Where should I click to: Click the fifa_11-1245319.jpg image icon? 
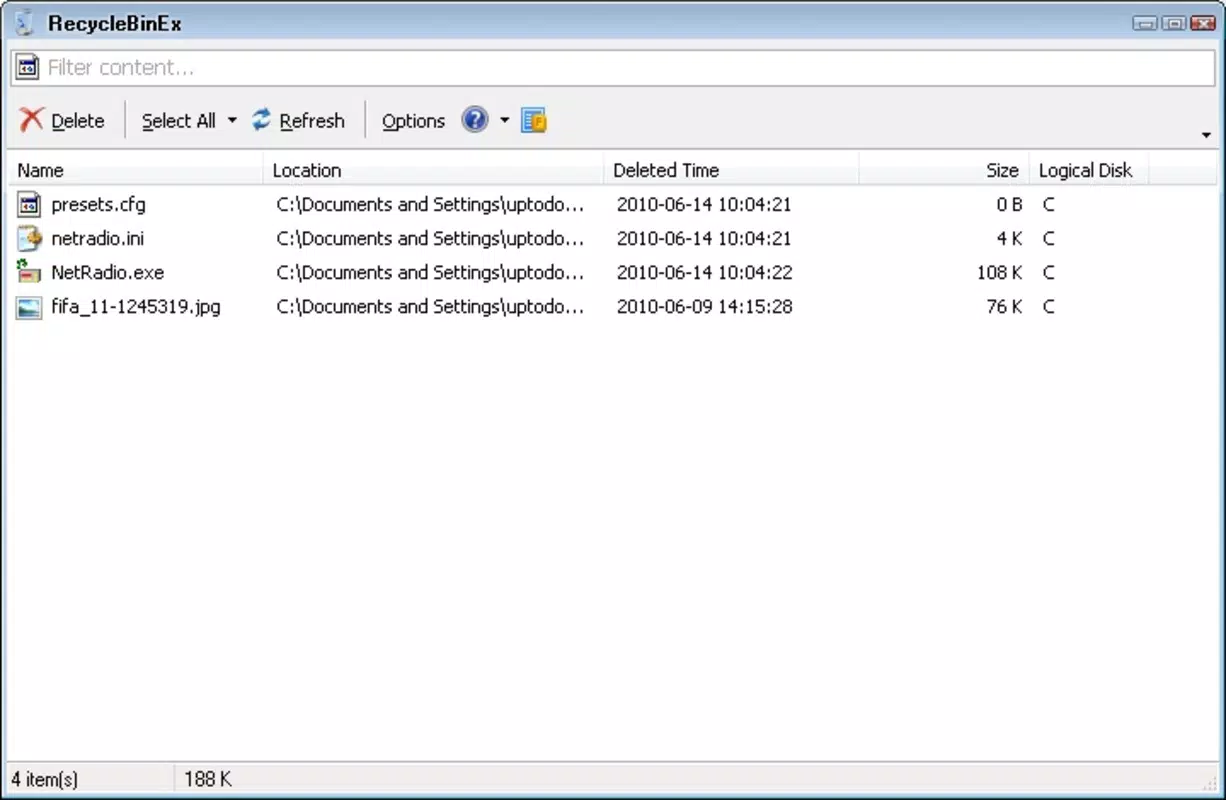click(x=29, y=306)
